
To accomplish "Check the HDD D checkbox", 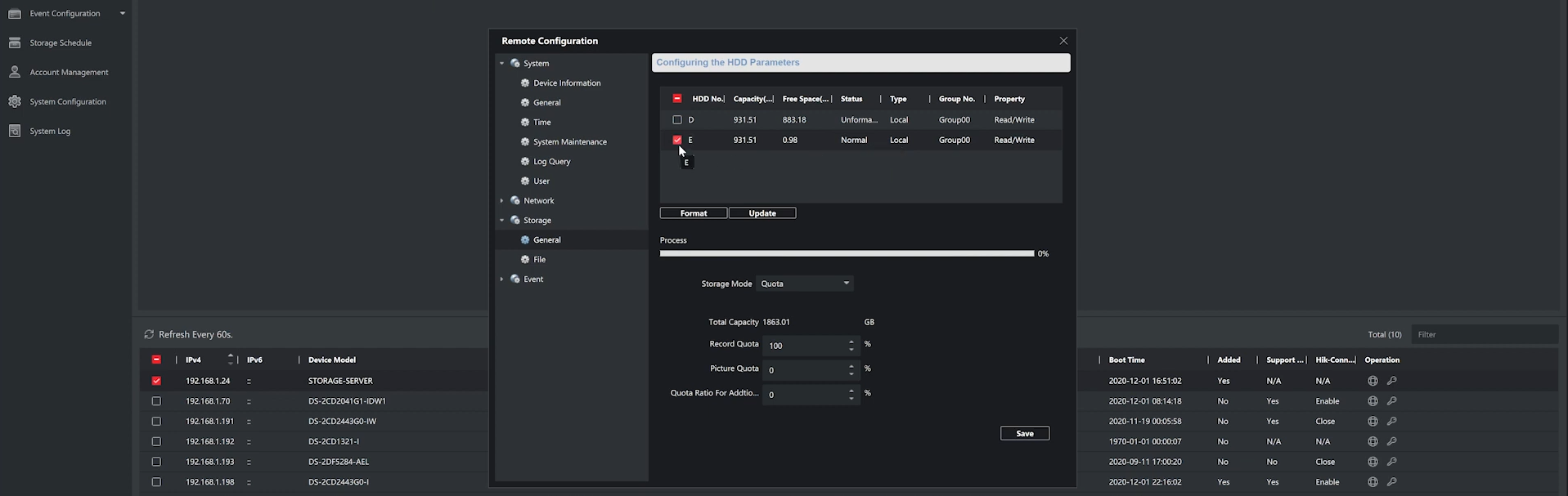I will [677, 120].
